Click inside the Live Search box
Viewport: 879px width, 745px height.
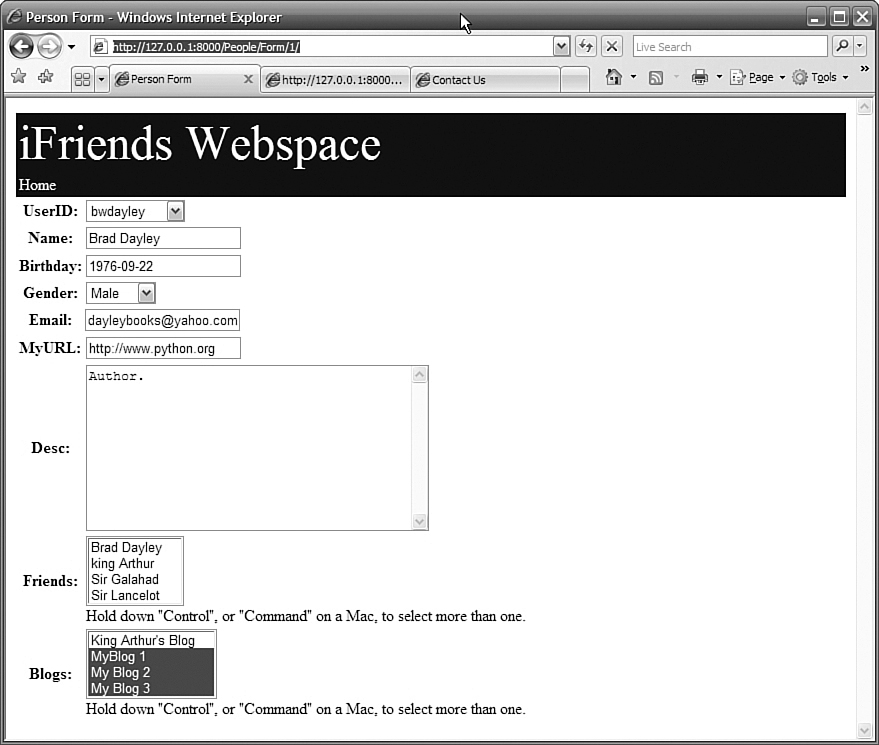coord(730,47)
